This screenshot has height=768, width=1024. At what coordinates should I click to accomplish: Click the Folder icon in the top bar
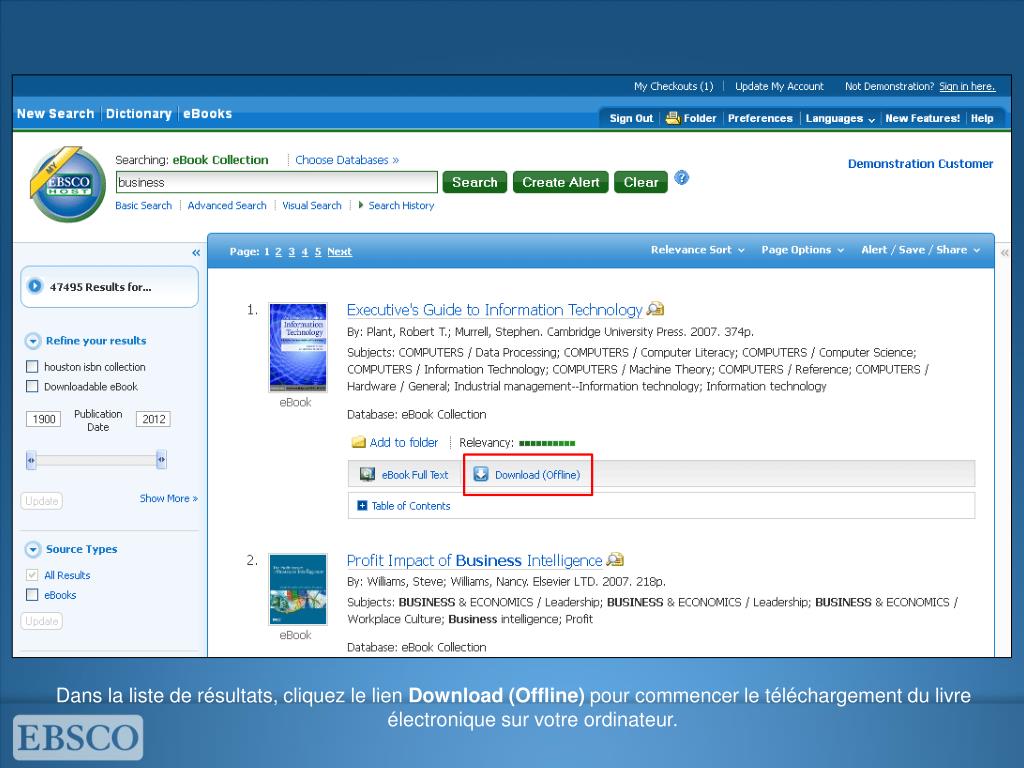pyautogui.click(x=673, y=118)
